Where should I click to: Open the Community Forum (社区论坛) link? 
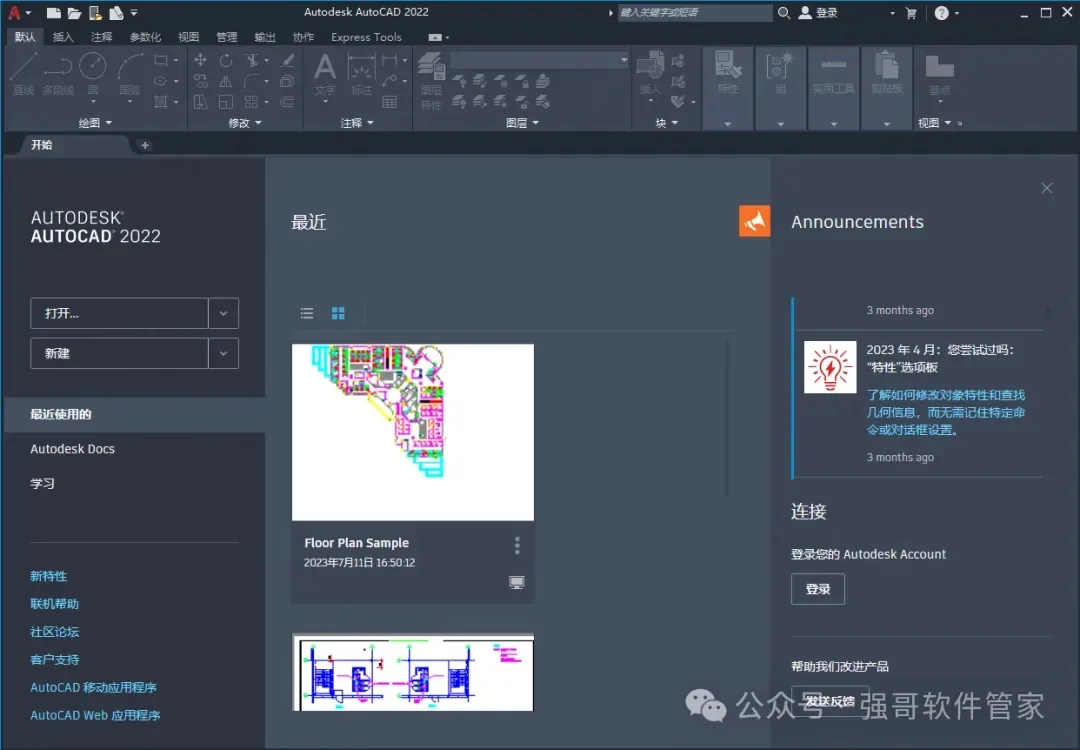coord(54,632)
